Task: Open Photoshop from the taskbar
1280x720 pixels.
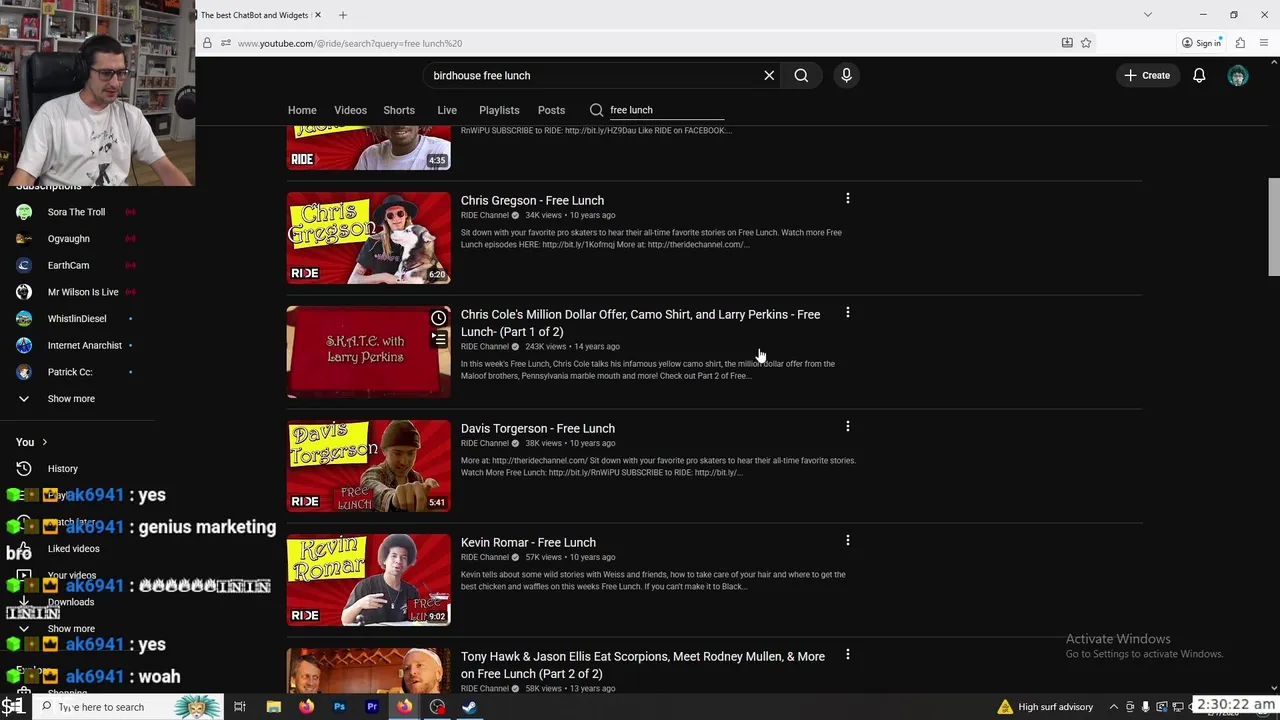Action: 339,707
